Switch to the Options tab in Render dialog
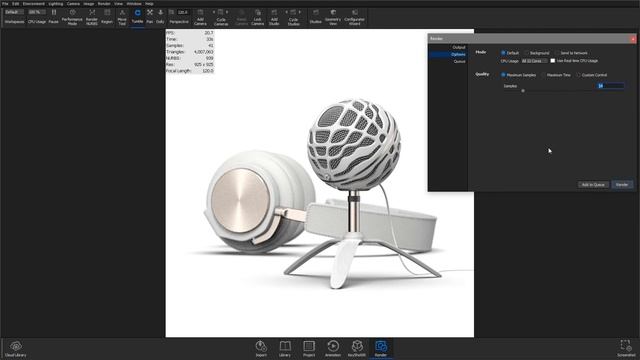The image size is (640, 360). [447, 54]
